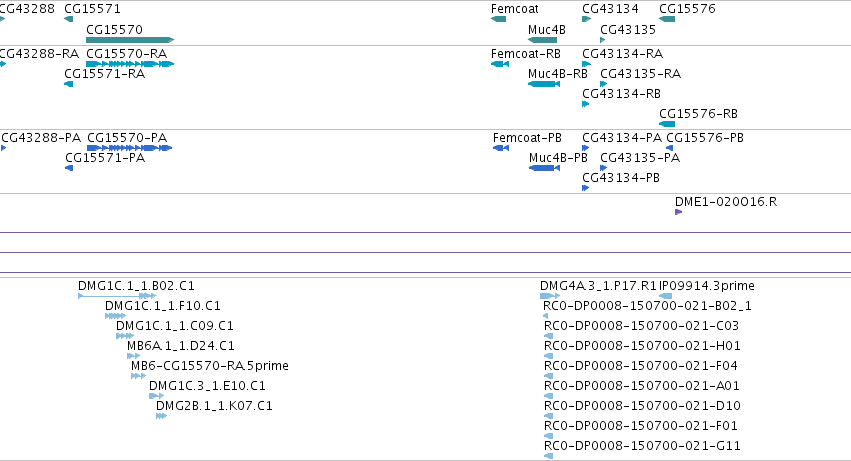Select the CG15570-PA protein glyph

point(130,148)
